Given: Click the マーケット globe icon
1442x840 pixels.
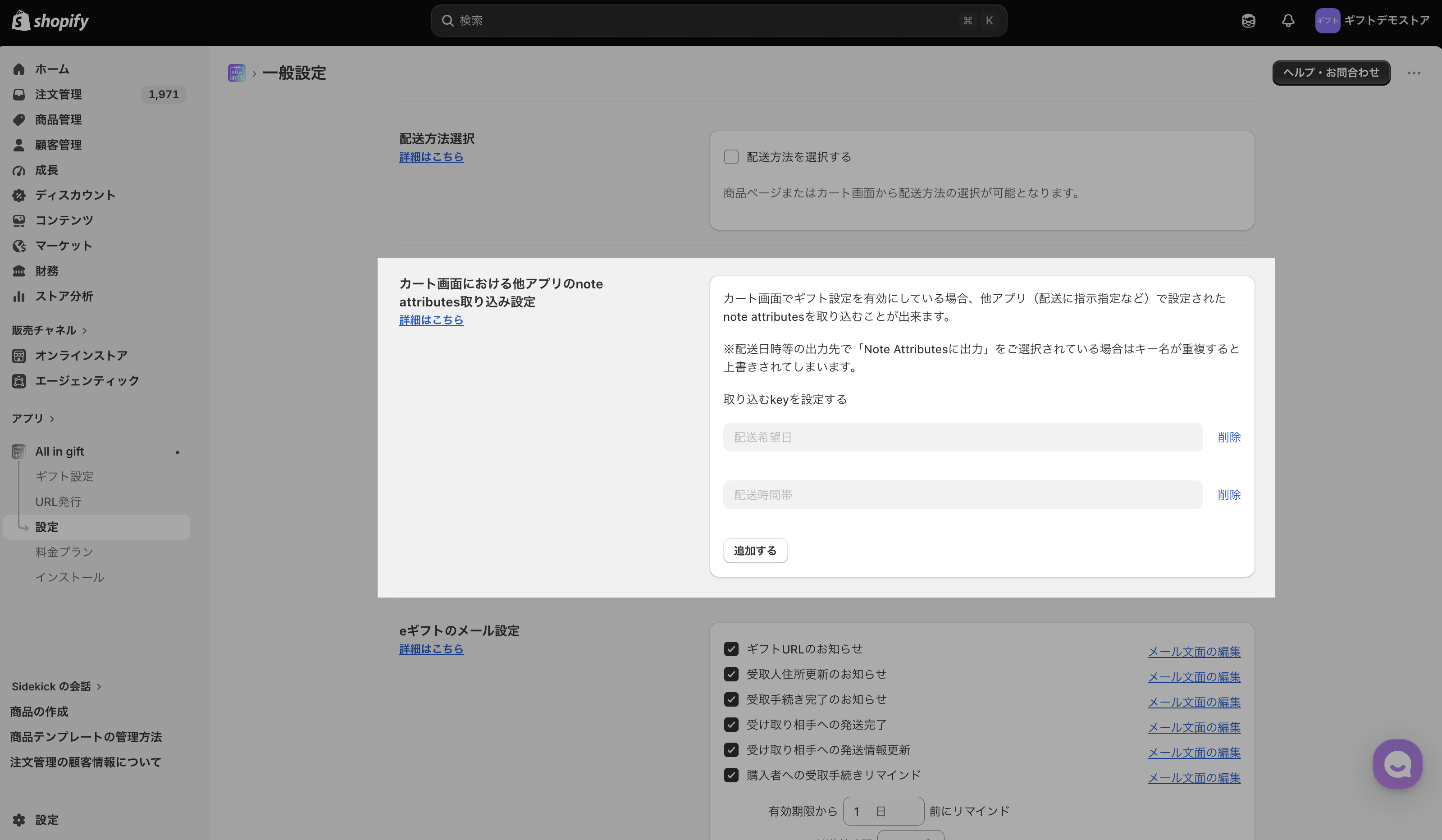Looking at the screenshot, I should (19, 246).
